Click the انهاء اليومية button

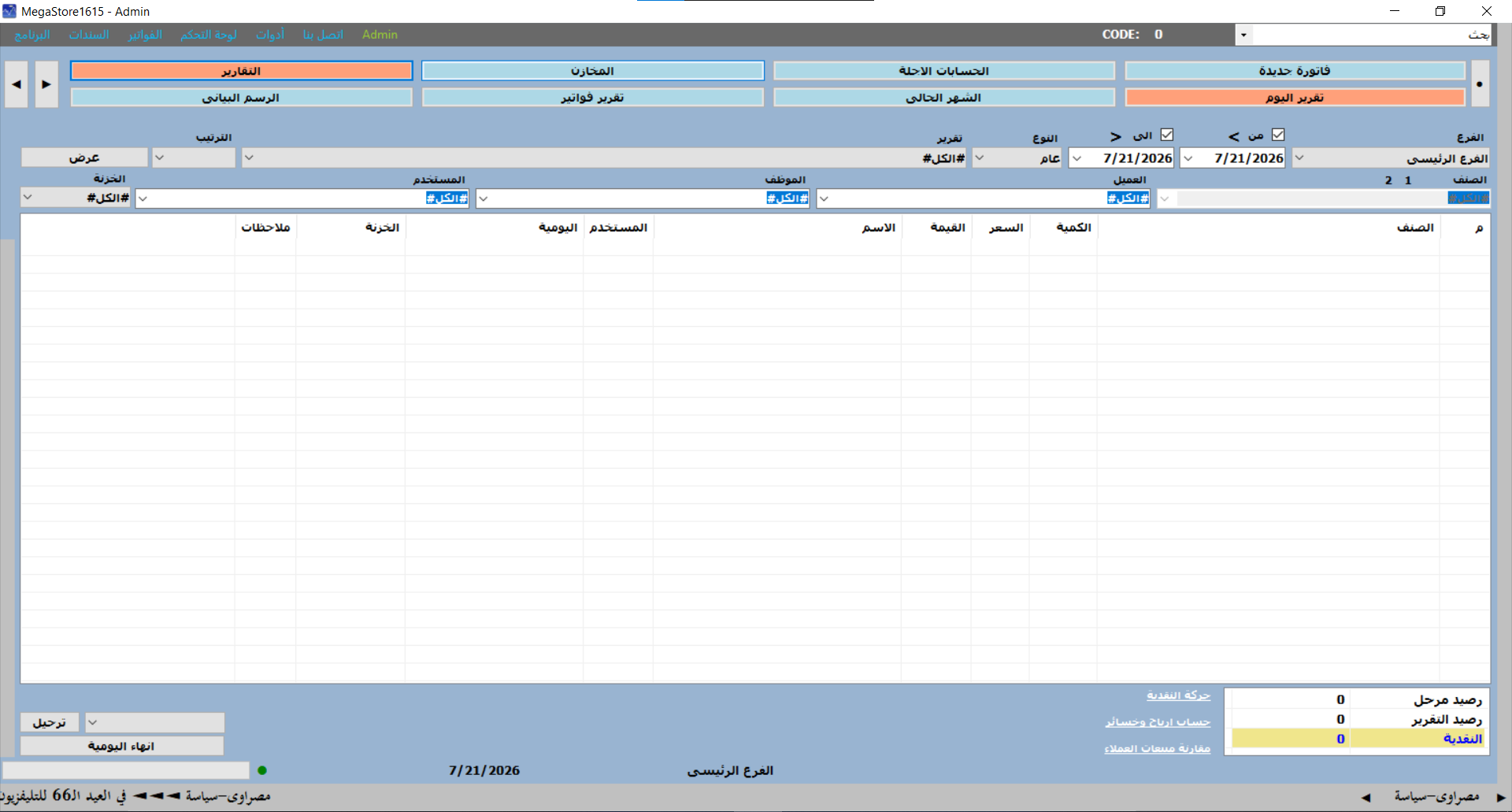122,746
